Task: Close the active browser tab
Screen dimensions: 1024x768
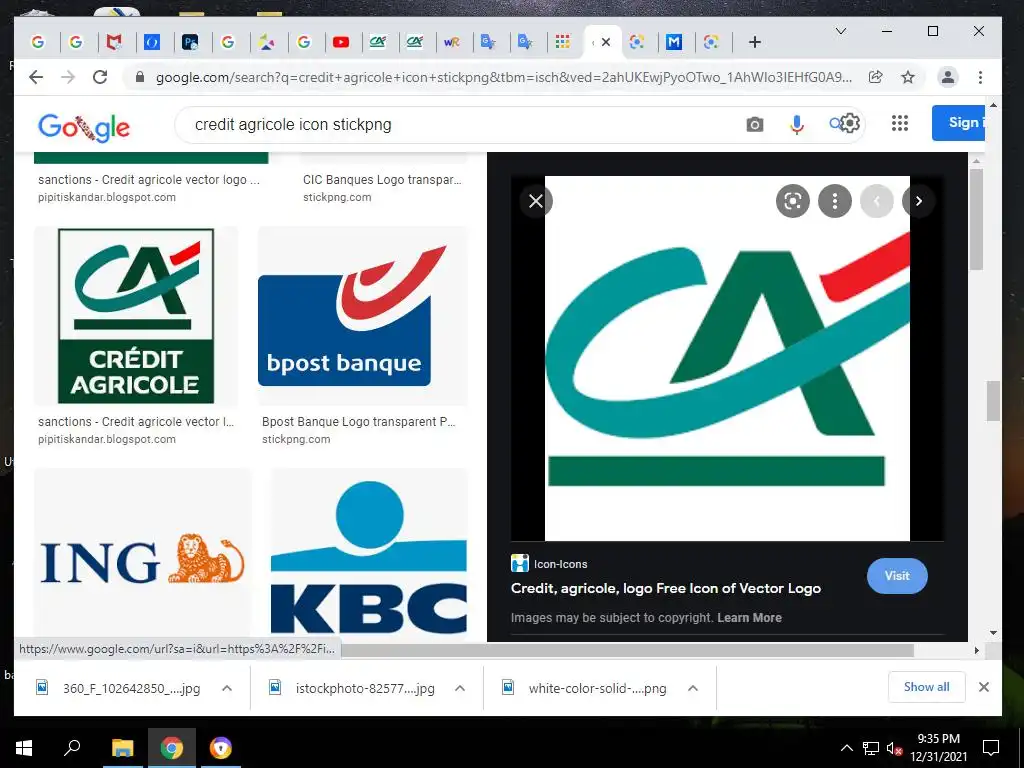Action: pos(606,42)
